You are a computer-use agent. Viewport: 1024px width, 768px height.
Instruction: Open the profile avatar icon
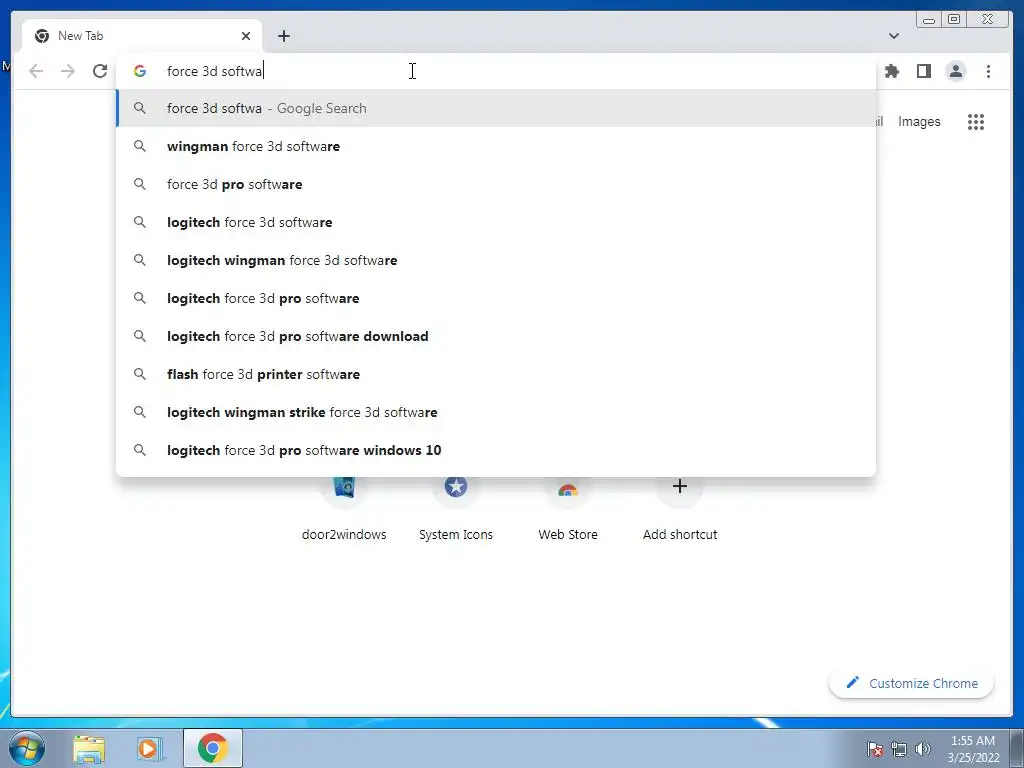[x=955, y=71]
